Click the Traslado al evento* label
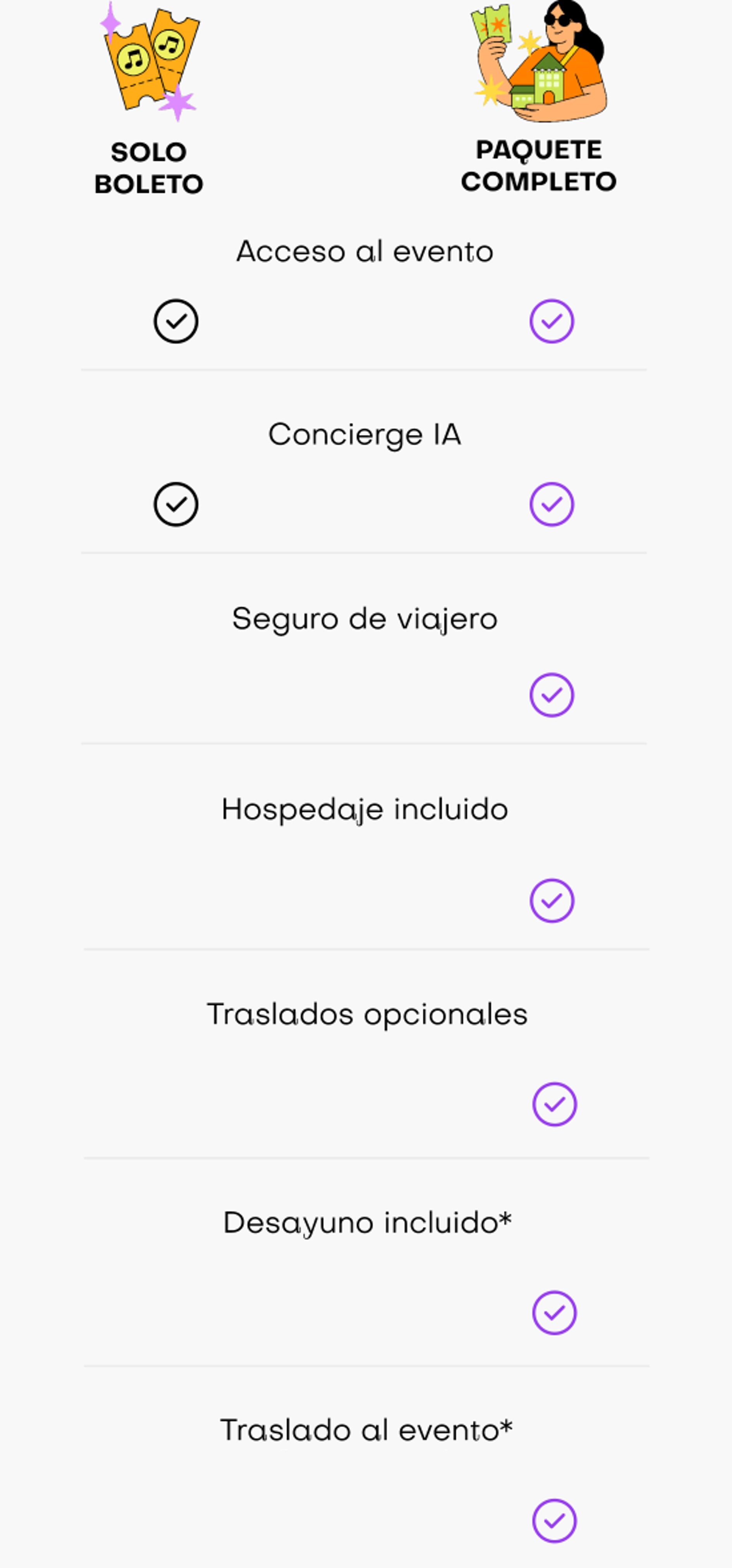The image size is (732, 1568). pyautogui.click(x=366, y=1431)
